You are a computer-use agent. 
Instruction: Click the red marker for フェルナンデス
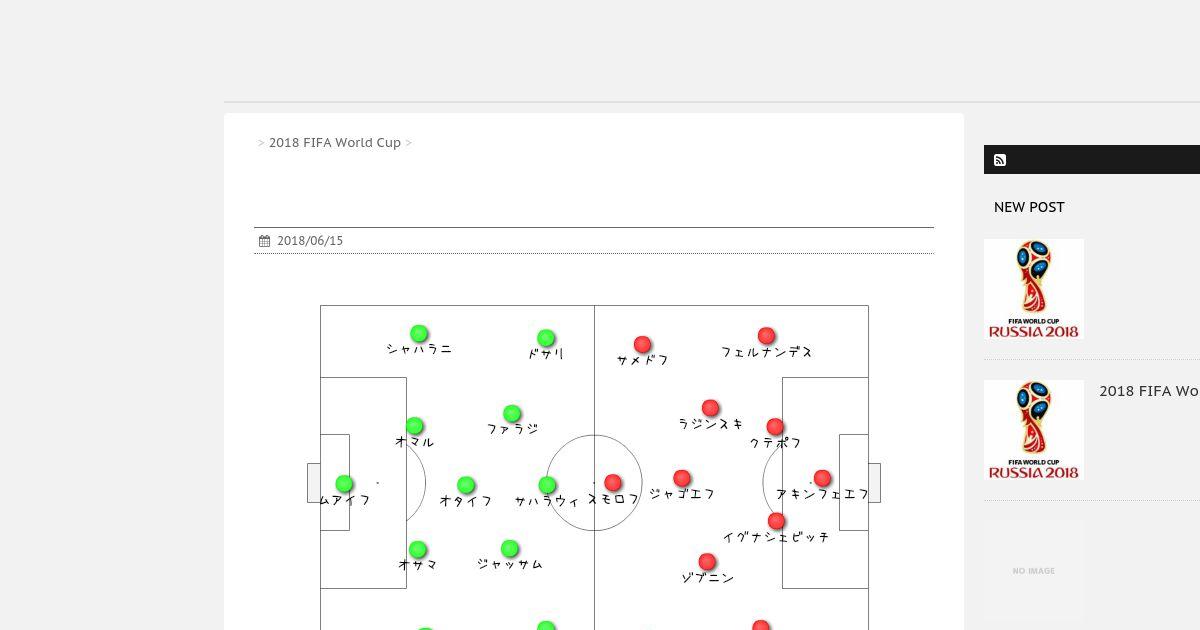click(766, 336)
